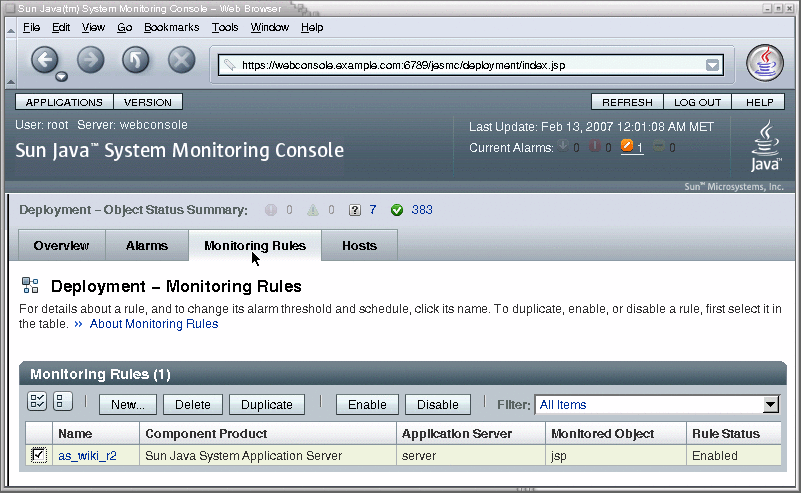Viewport: 801px width, 493px height.
Task: Click the New... button
Action: [x=128, y=405]
